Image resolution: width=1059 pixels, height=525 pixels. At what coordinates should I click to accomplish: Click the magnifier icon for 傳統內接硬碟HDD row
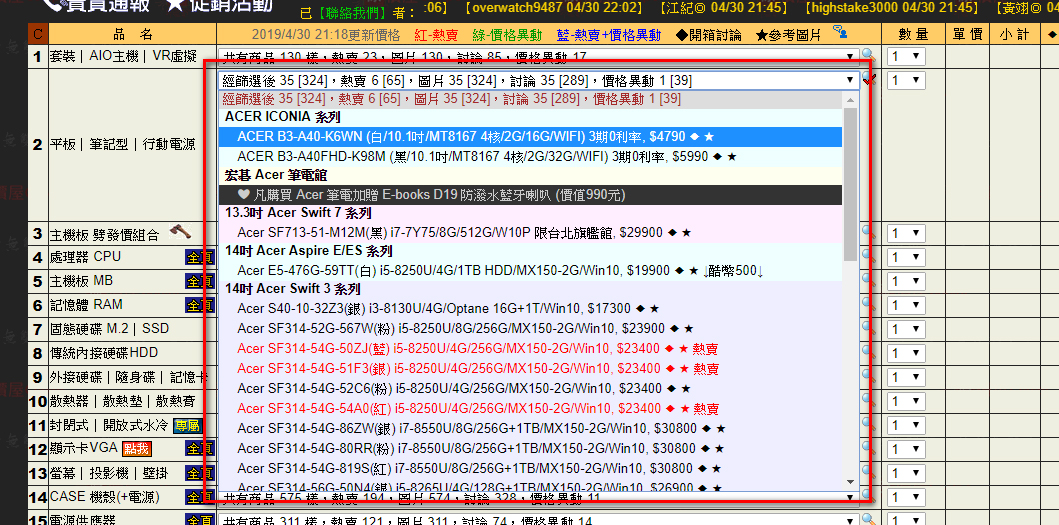869,353
